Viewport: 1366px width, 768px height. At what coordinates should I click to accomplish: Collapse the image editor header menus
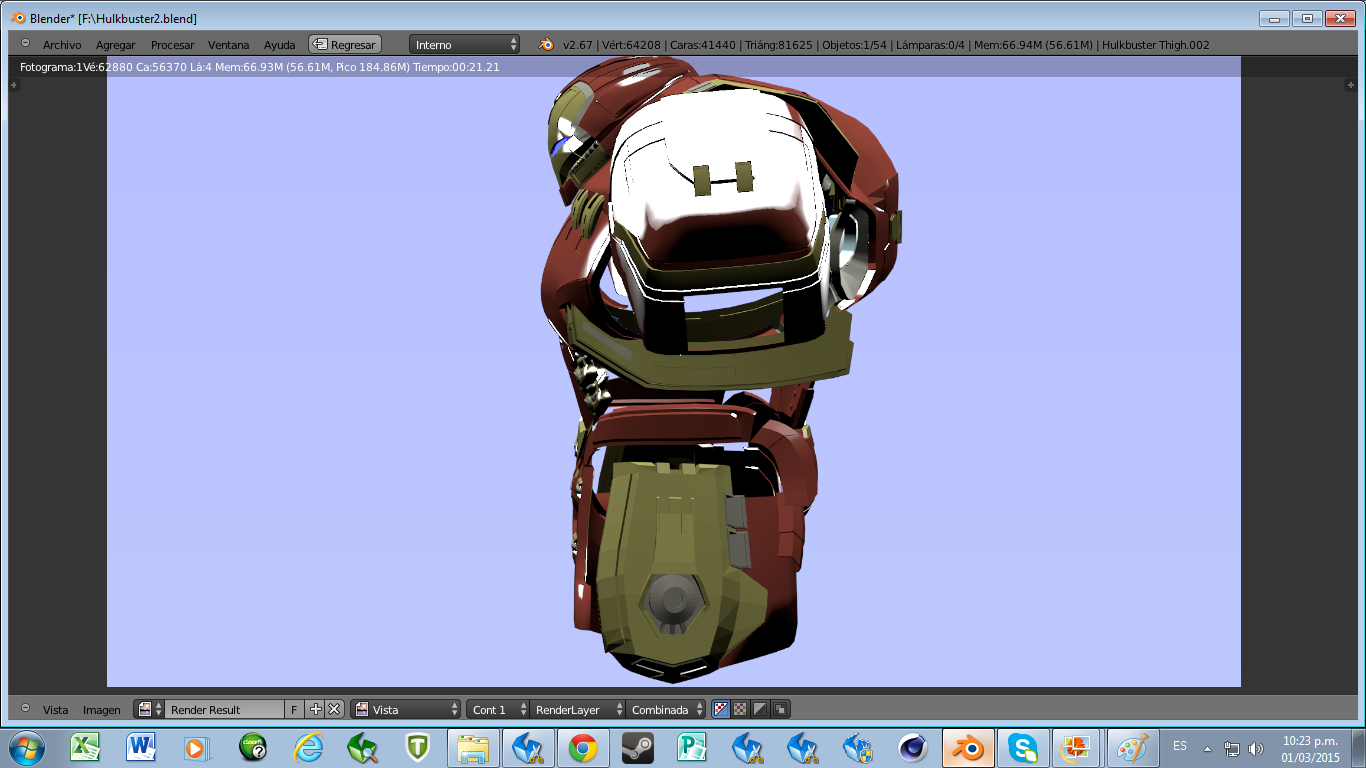point(25,708)
